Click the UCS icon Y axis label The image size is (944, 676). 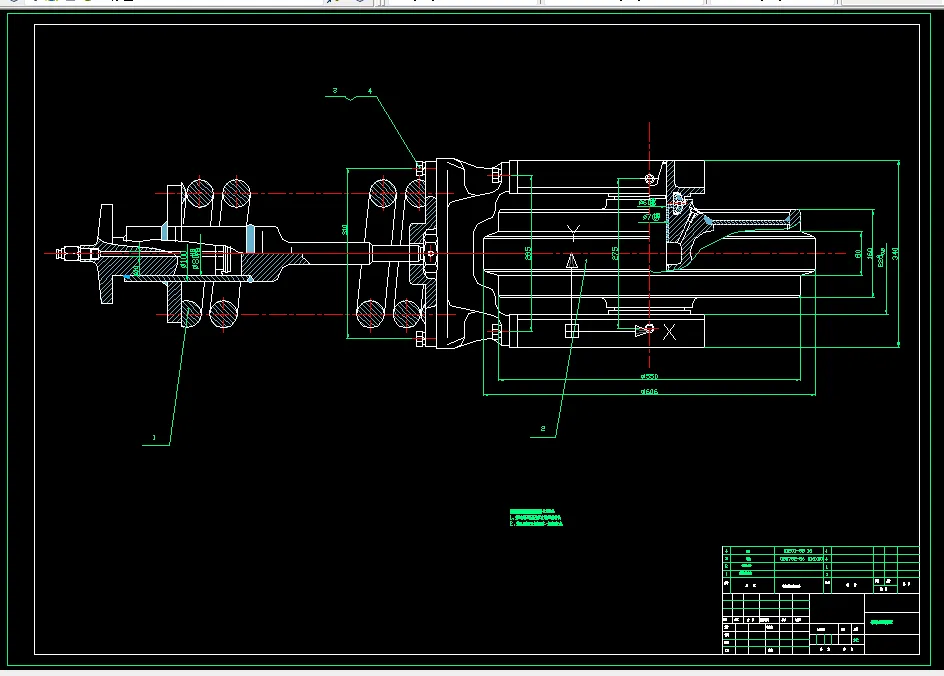pyautogui.click(x=573, y=232)
